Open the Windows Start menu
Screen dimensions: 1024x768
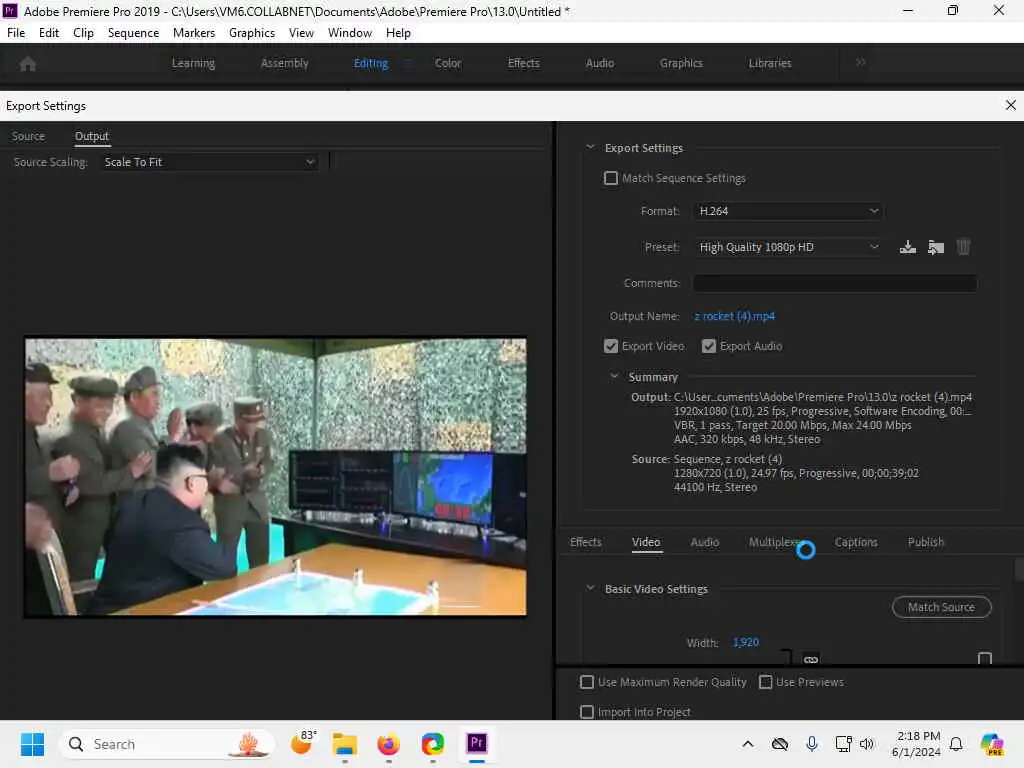pos(32,744)
